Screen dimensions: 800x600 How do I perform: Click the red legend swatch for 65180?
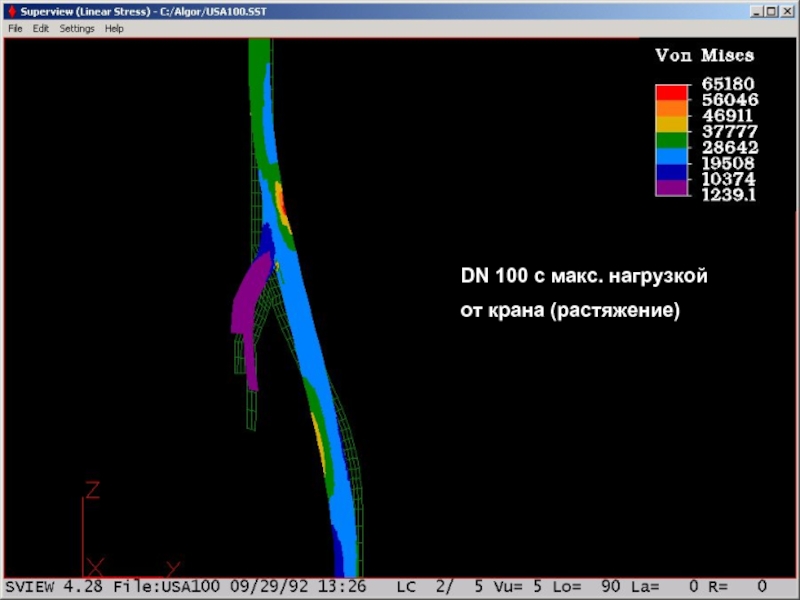(x=671, y=93)
